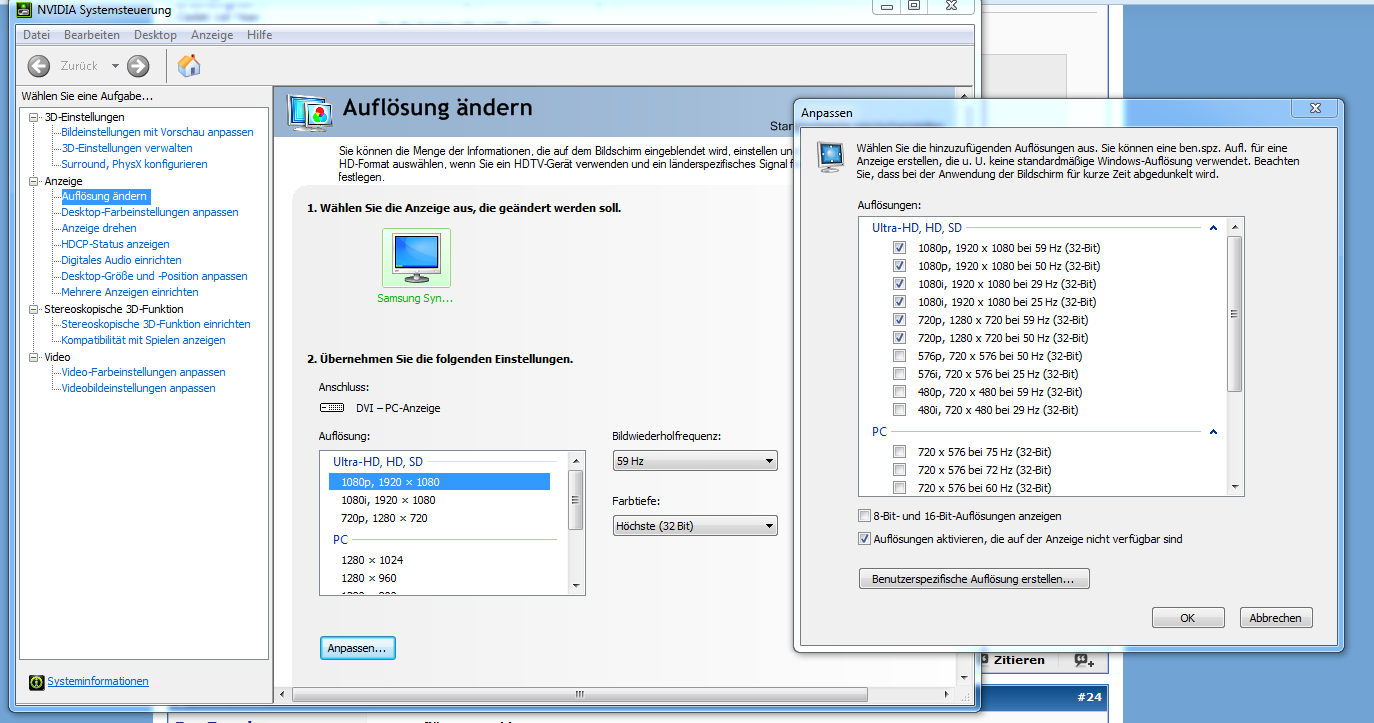Open Videobildeinstellungen anpassen

coord(138,388)
